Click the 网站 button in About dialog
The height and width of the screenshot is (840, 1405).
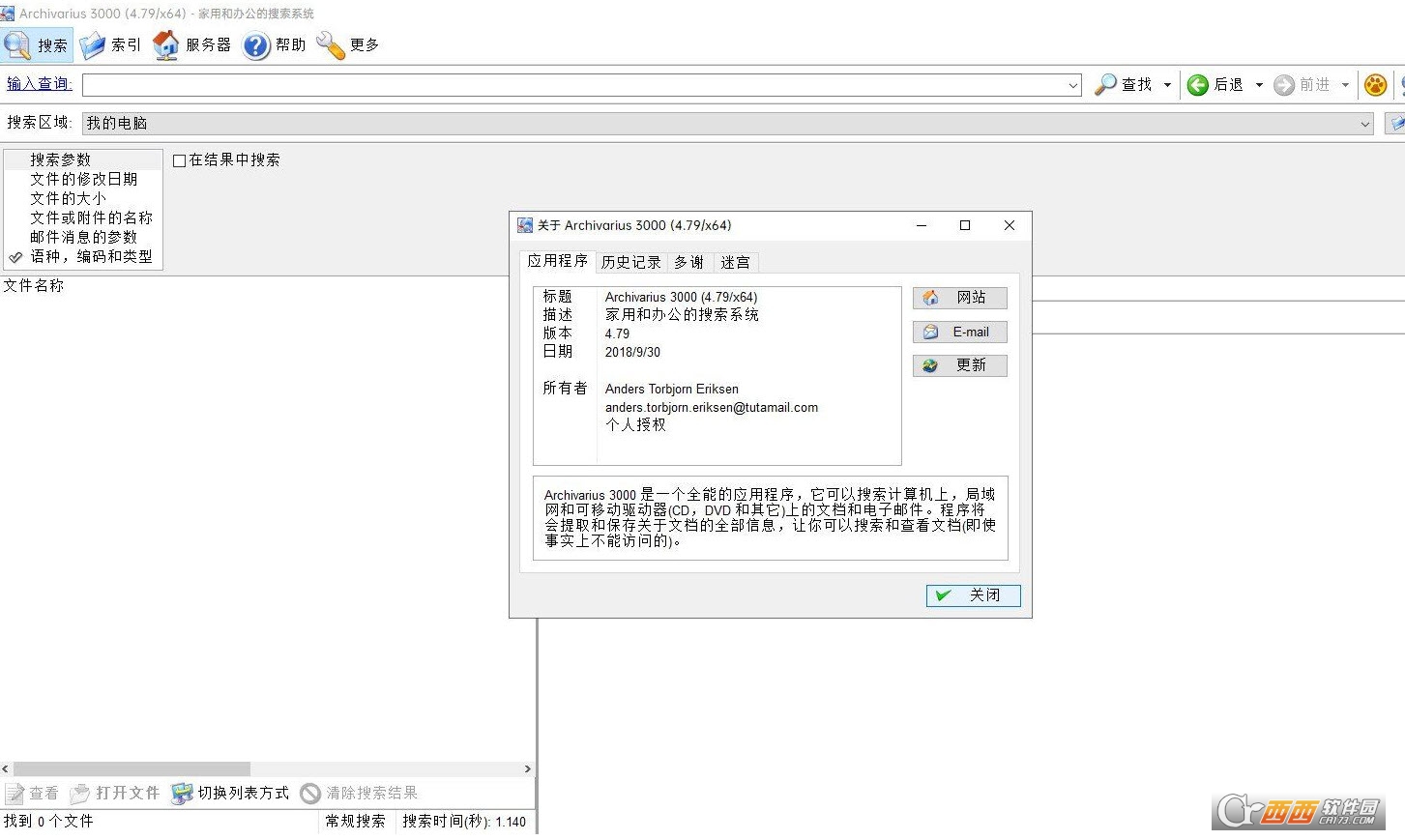pyautogui.click(x=959, y=298)
